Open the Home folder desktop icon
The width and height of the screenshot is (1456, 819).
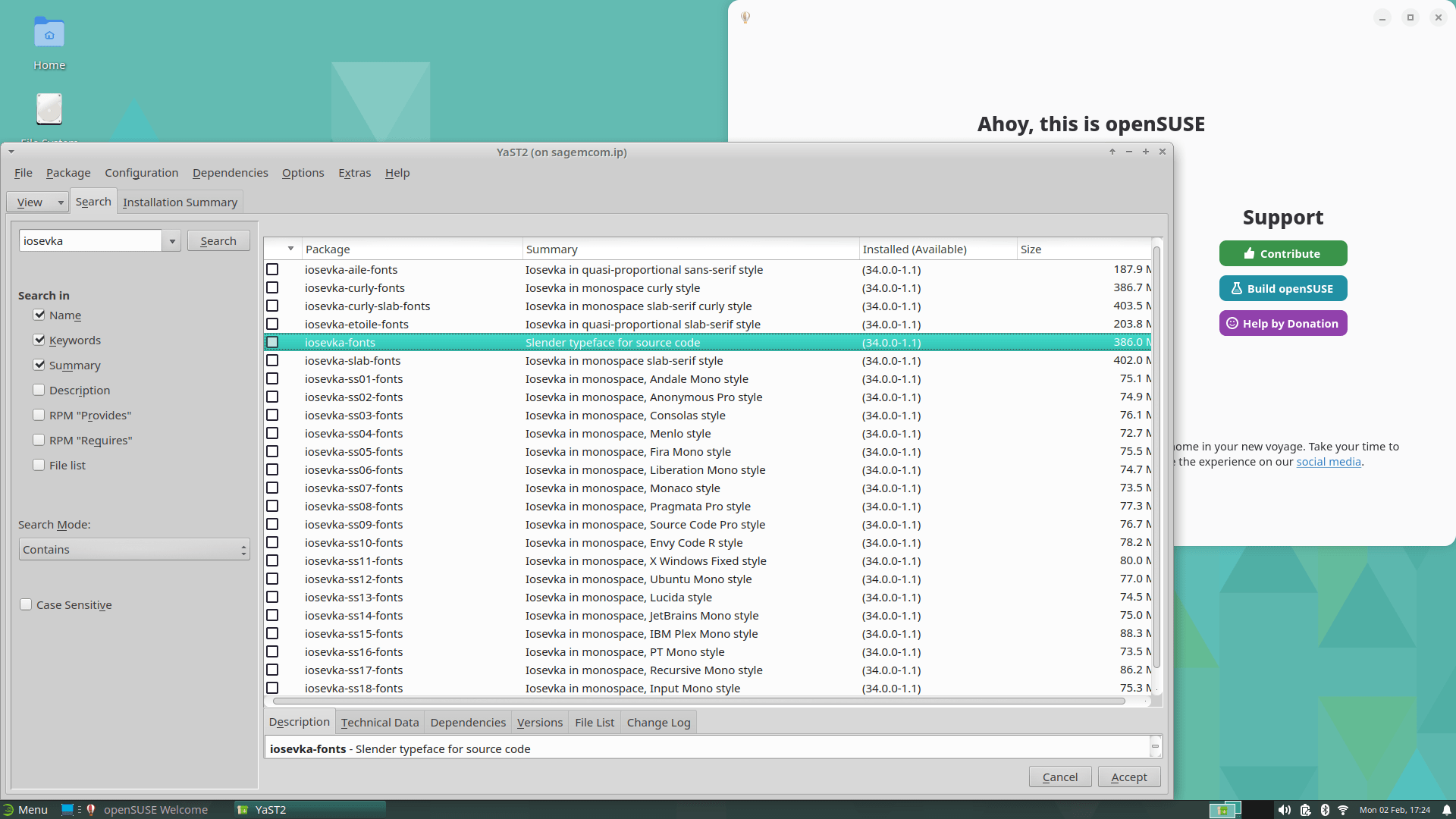click(x=49, y=34)
